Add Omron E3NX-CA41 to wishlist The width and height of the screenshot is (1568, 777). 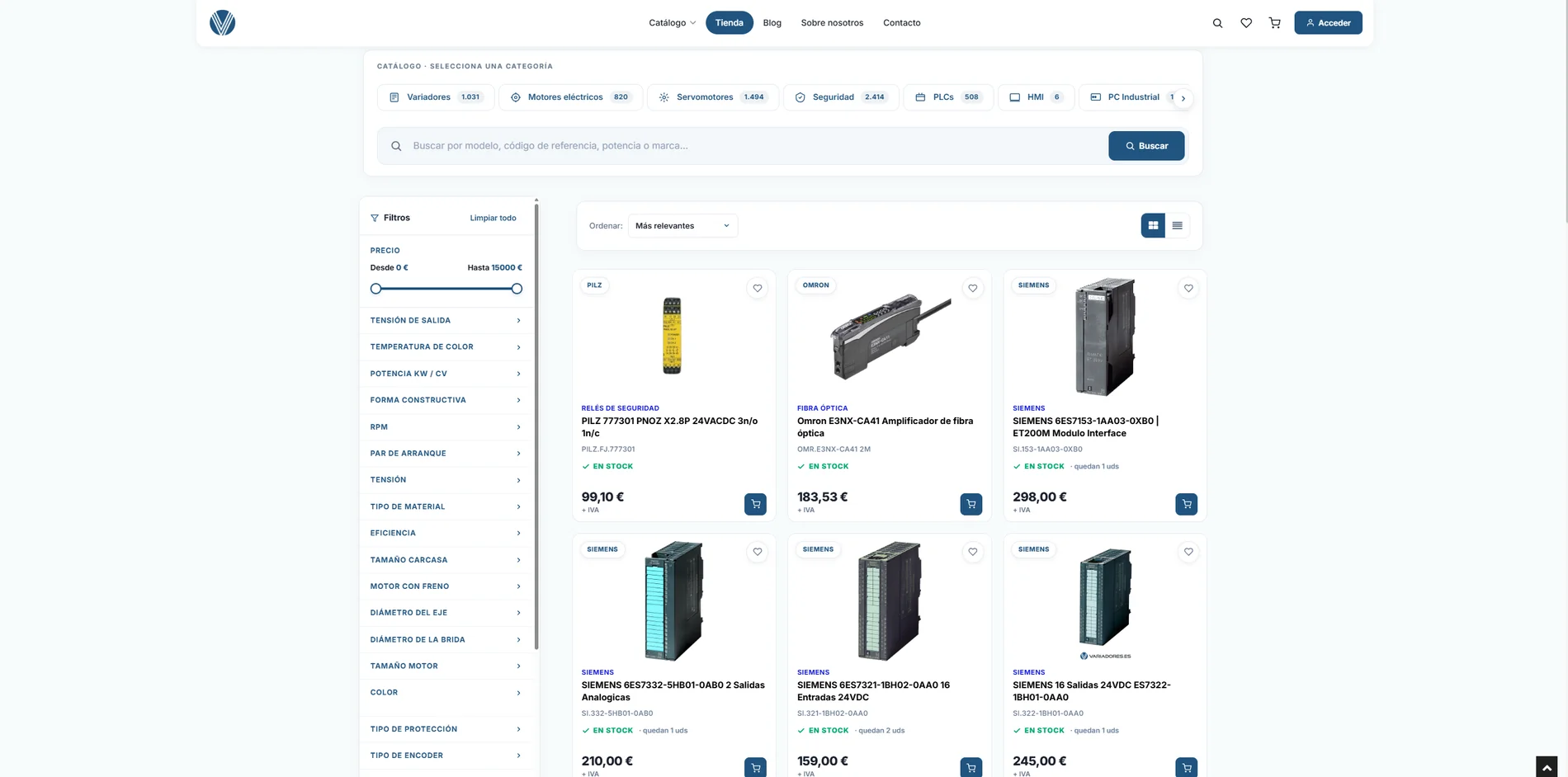[x=973, y=288]
